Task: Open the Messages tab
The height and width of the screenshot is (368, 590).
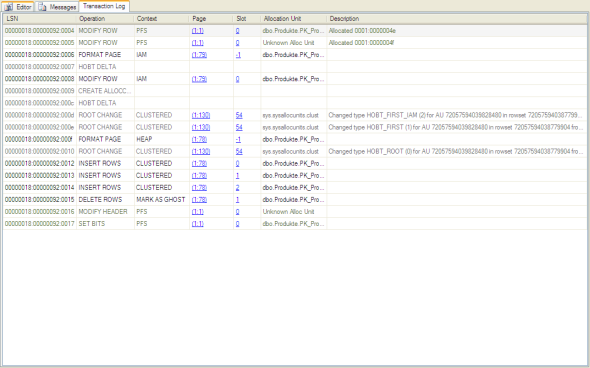Action: 57,7
